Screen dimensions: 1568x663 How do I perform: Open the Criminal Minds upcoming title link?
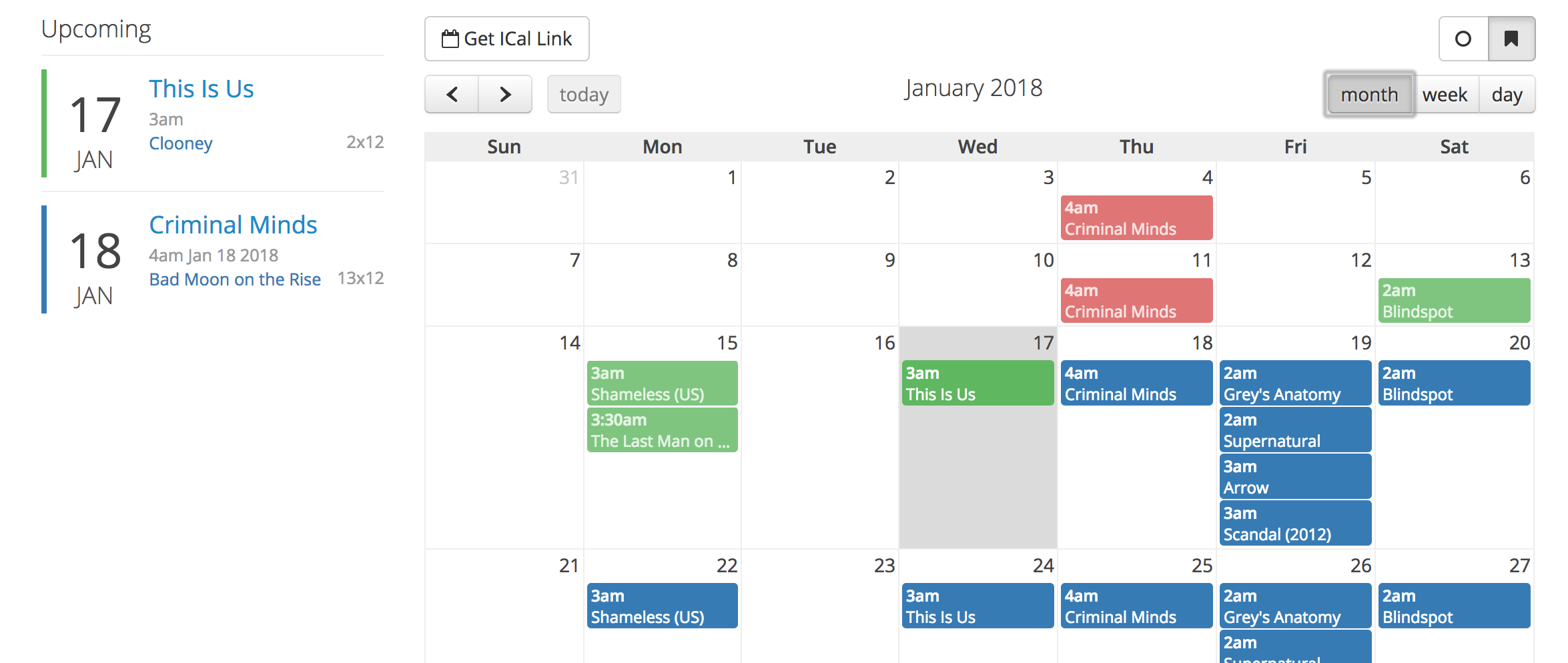pos(233,225)
